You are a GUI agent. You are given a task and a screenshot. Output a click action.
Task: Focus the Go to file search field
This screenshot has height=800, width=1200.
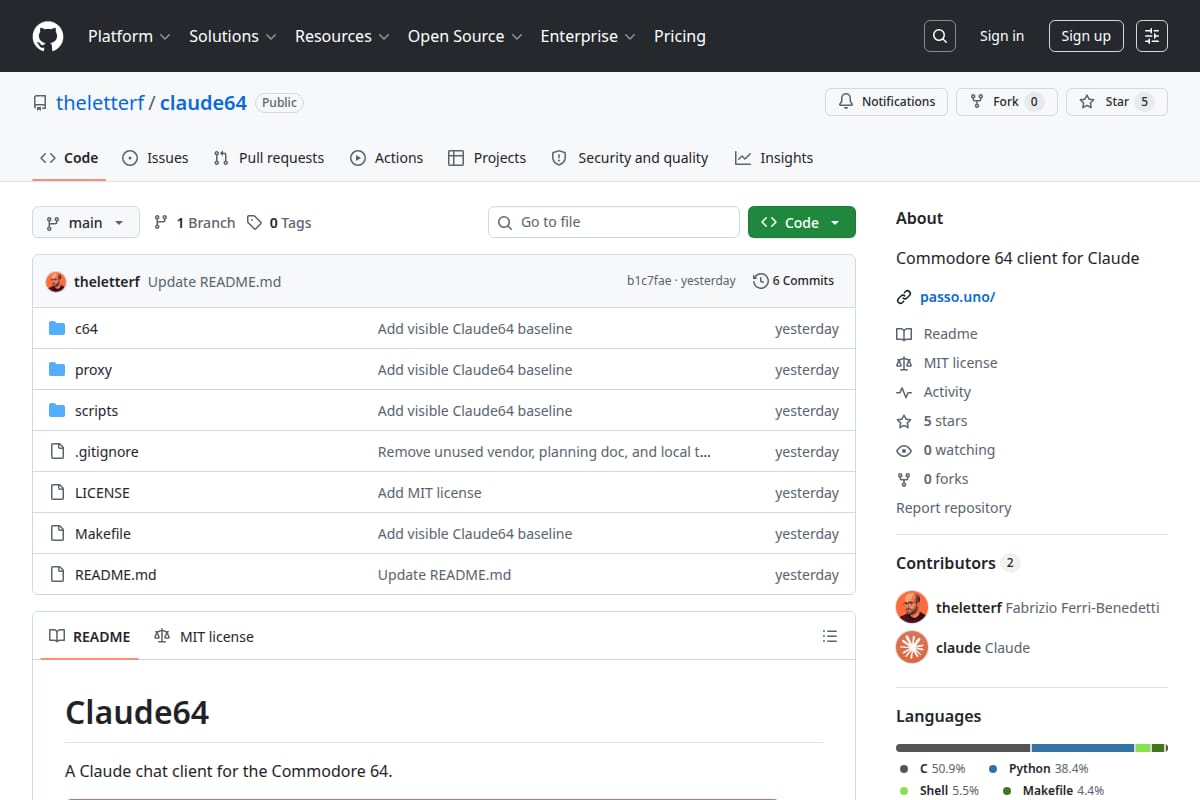click(614, 222)
